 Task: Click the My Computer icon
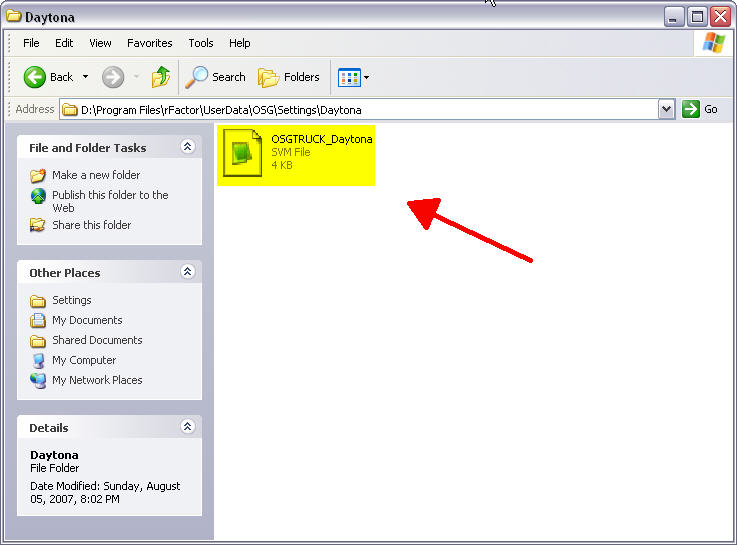tap(38, 361)
